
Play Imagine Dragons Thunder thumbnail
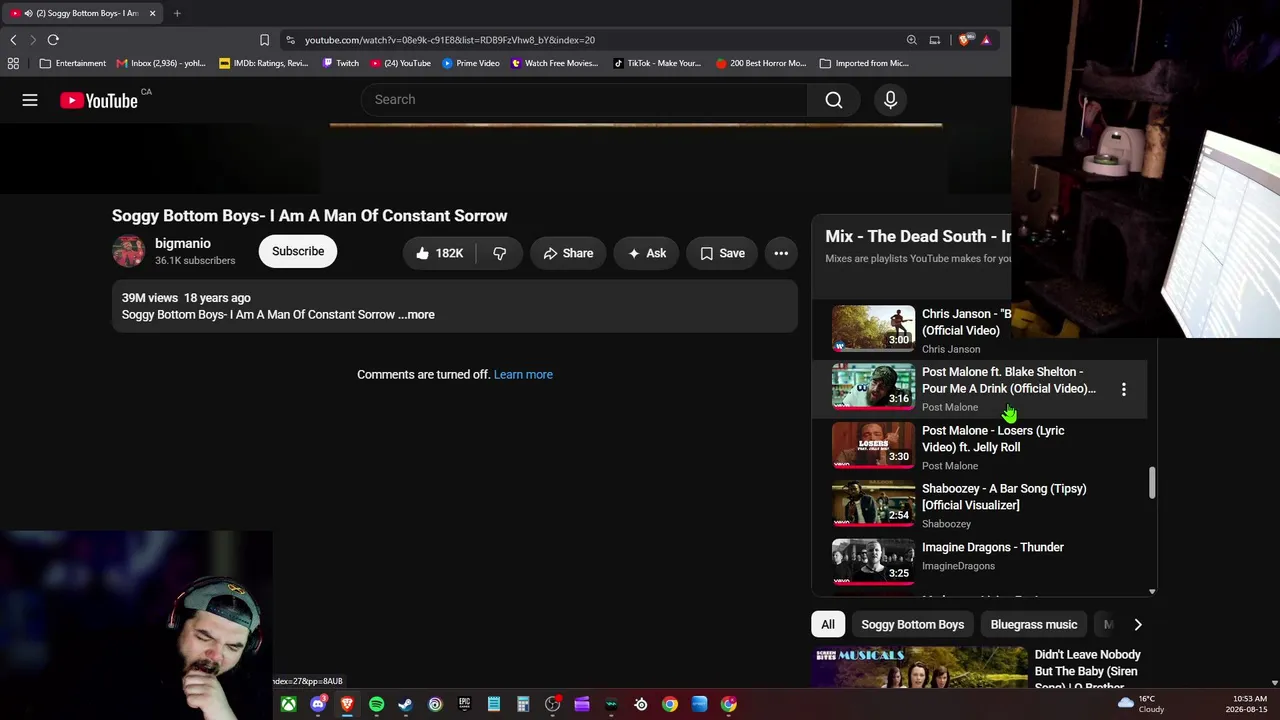pos(873,562)
